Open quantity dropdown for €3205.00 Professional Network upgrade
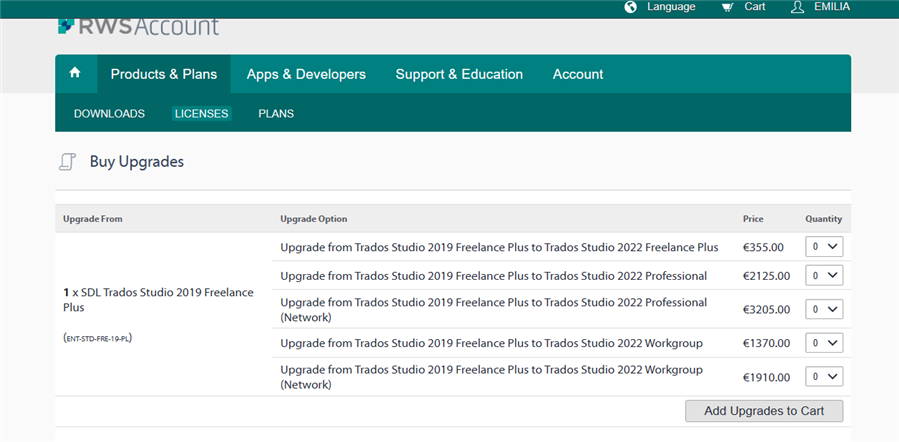Viewport: 899px width, 442px height. [824, 309]
